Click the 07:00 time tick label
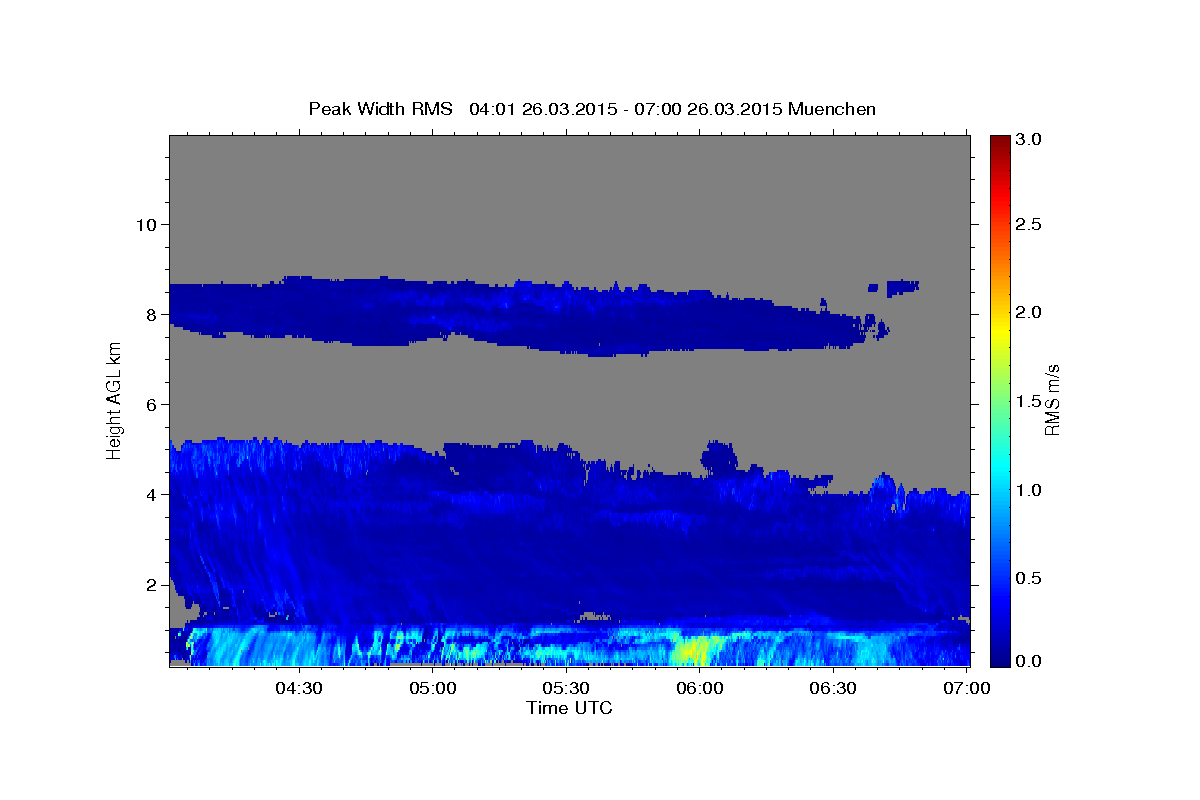 click(967, 689)
